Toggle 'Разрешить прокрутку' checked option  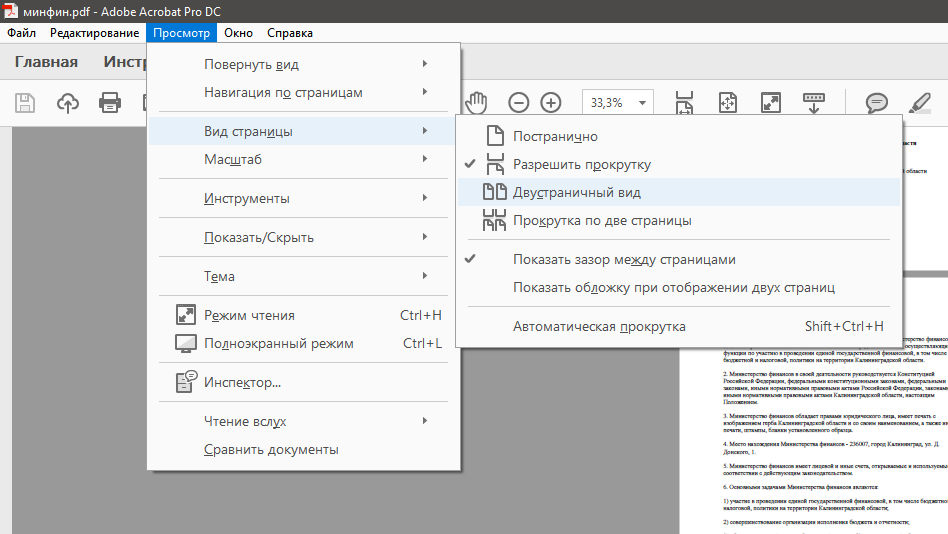click(x=581, y=164)
